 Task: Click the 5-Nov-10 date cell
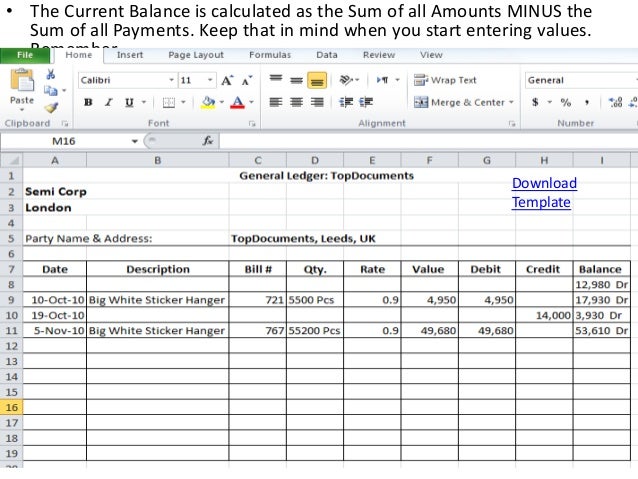coord(55,331)
